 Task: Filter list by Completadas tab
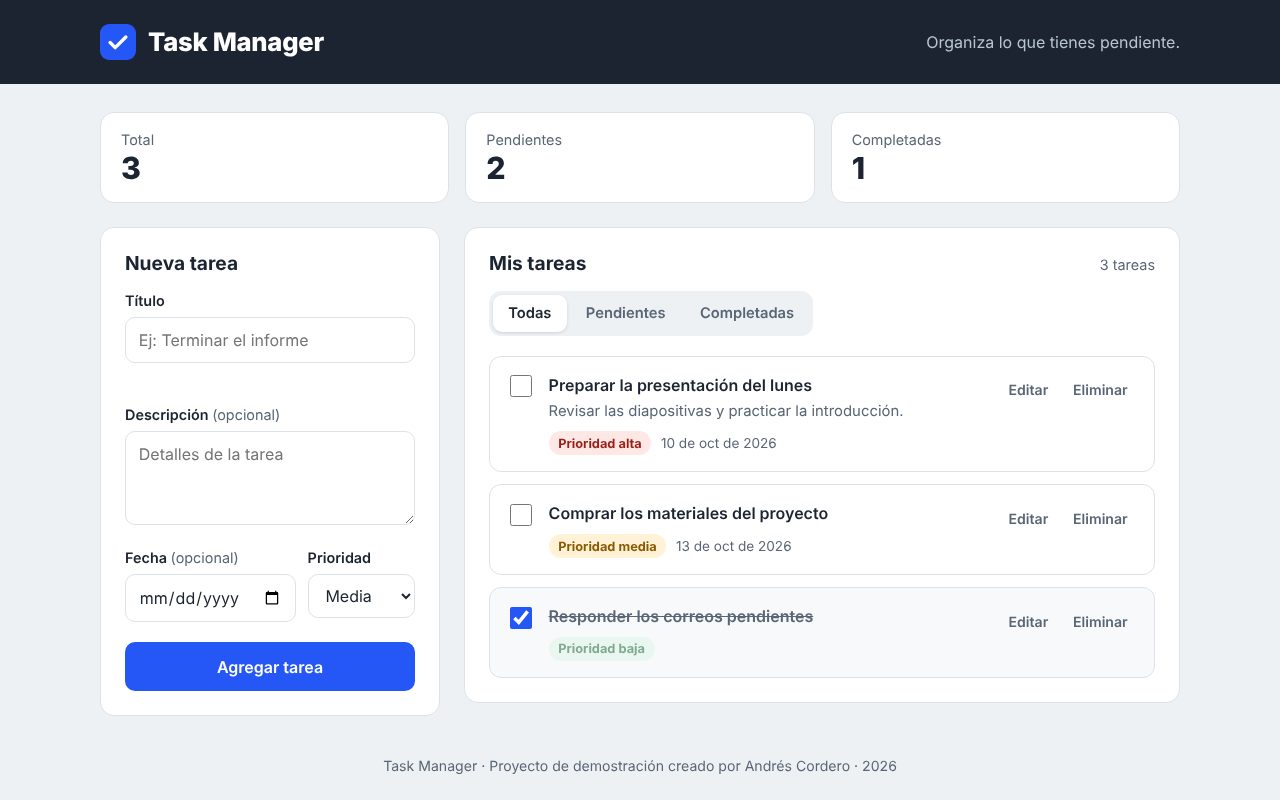coord(747,313)
